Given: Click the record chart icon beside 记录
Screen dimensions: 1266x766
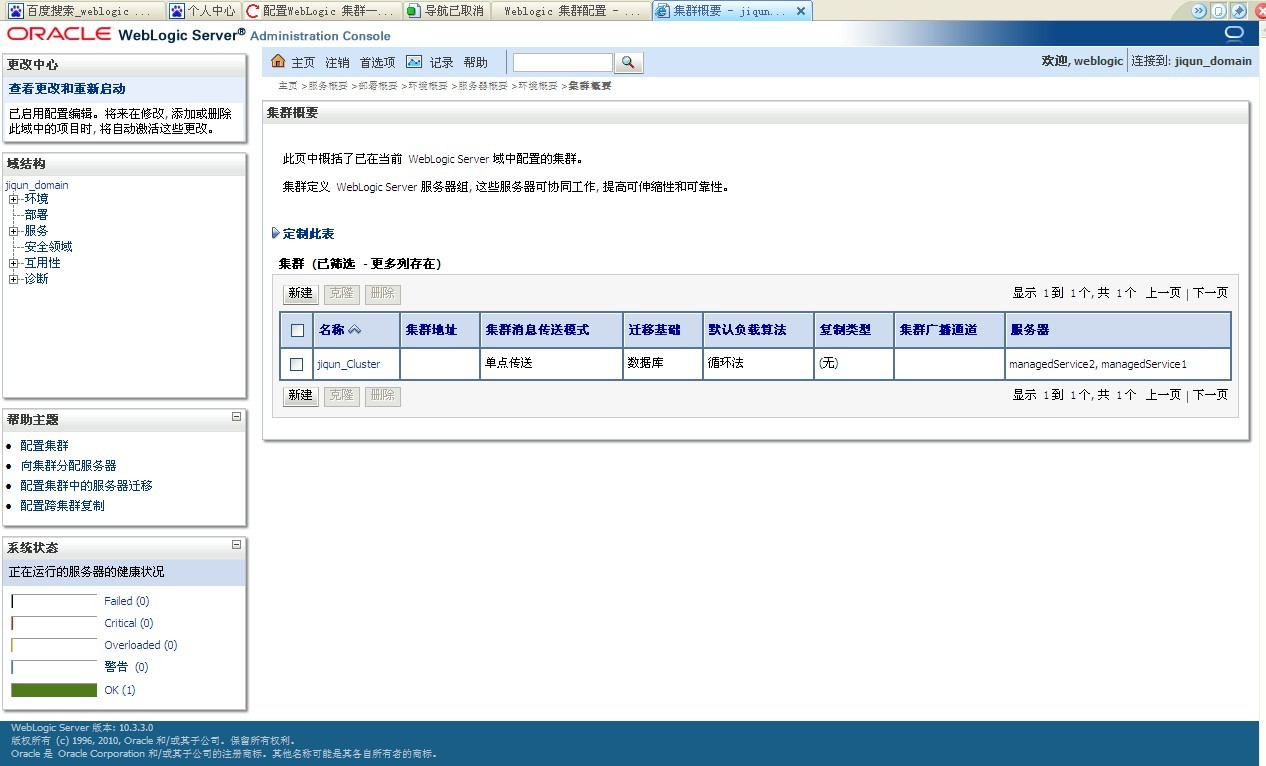Looking at the screenshot, I should 414,62.
